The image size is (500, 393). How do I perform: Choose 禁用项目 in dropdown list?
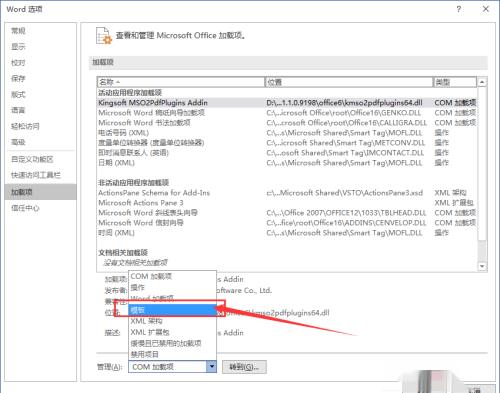(172, 354)
